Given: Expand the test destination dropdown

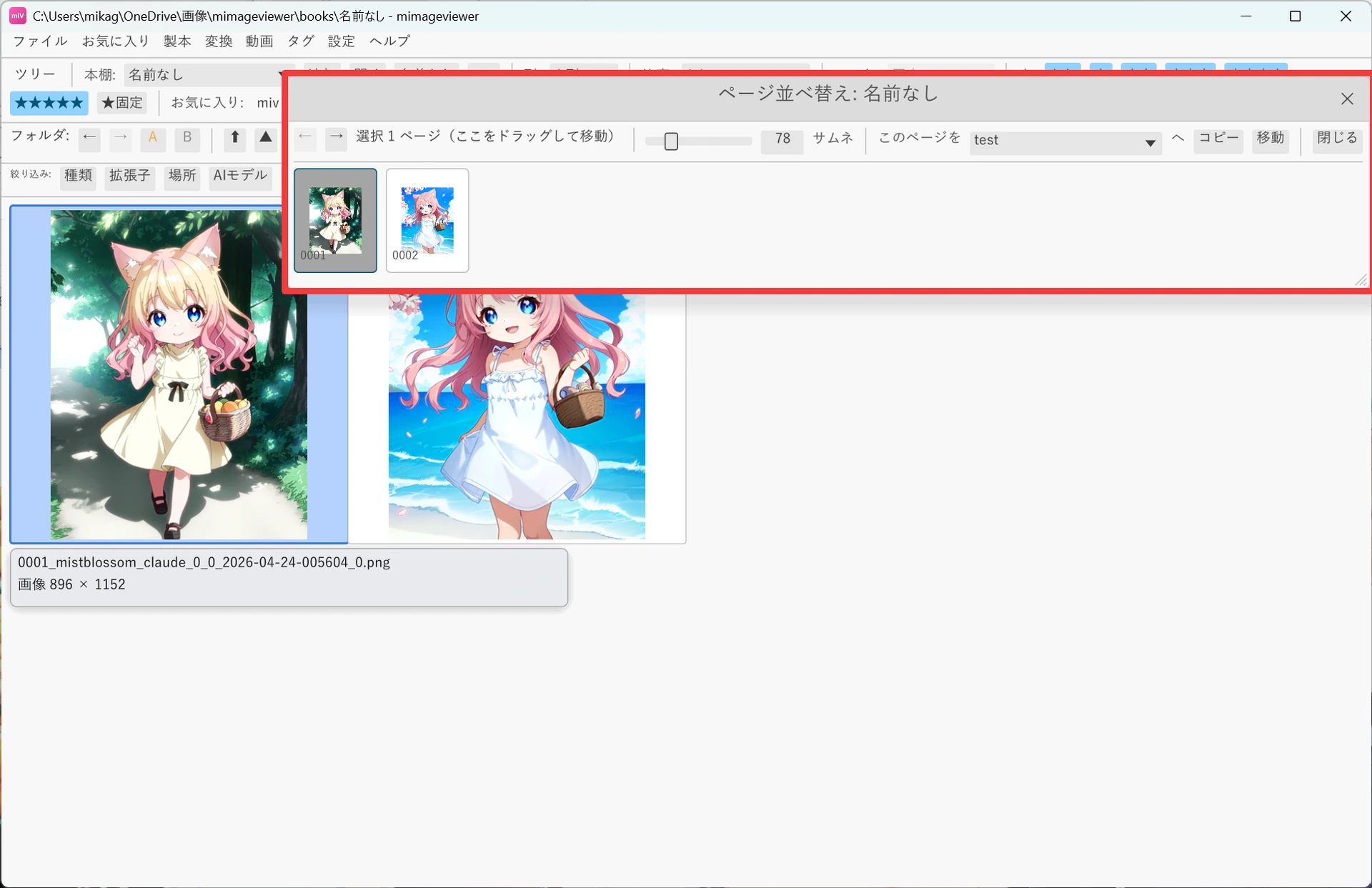Looking at the screenshot, I should tap(1065, 141).
